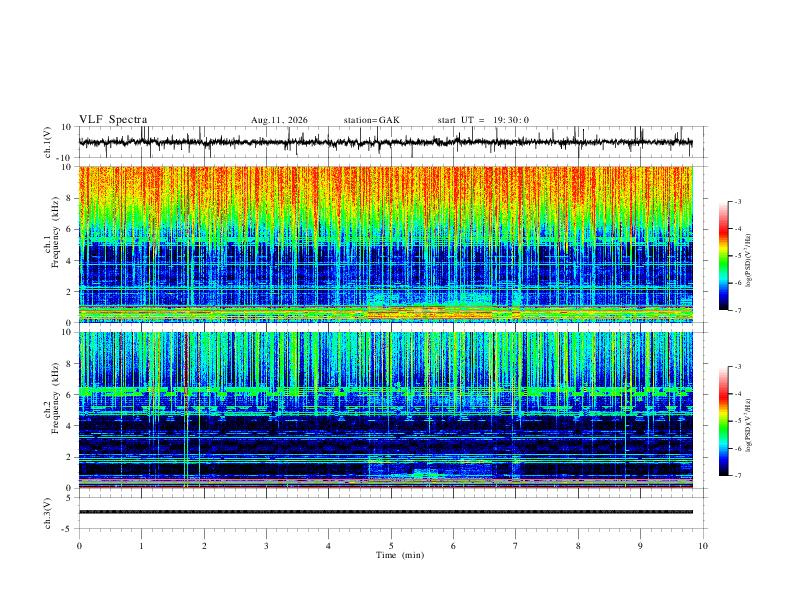Screen dimensions: 792x612
Task: Click the ch.3 flat signal trace
Action: (x=386, y=512)
